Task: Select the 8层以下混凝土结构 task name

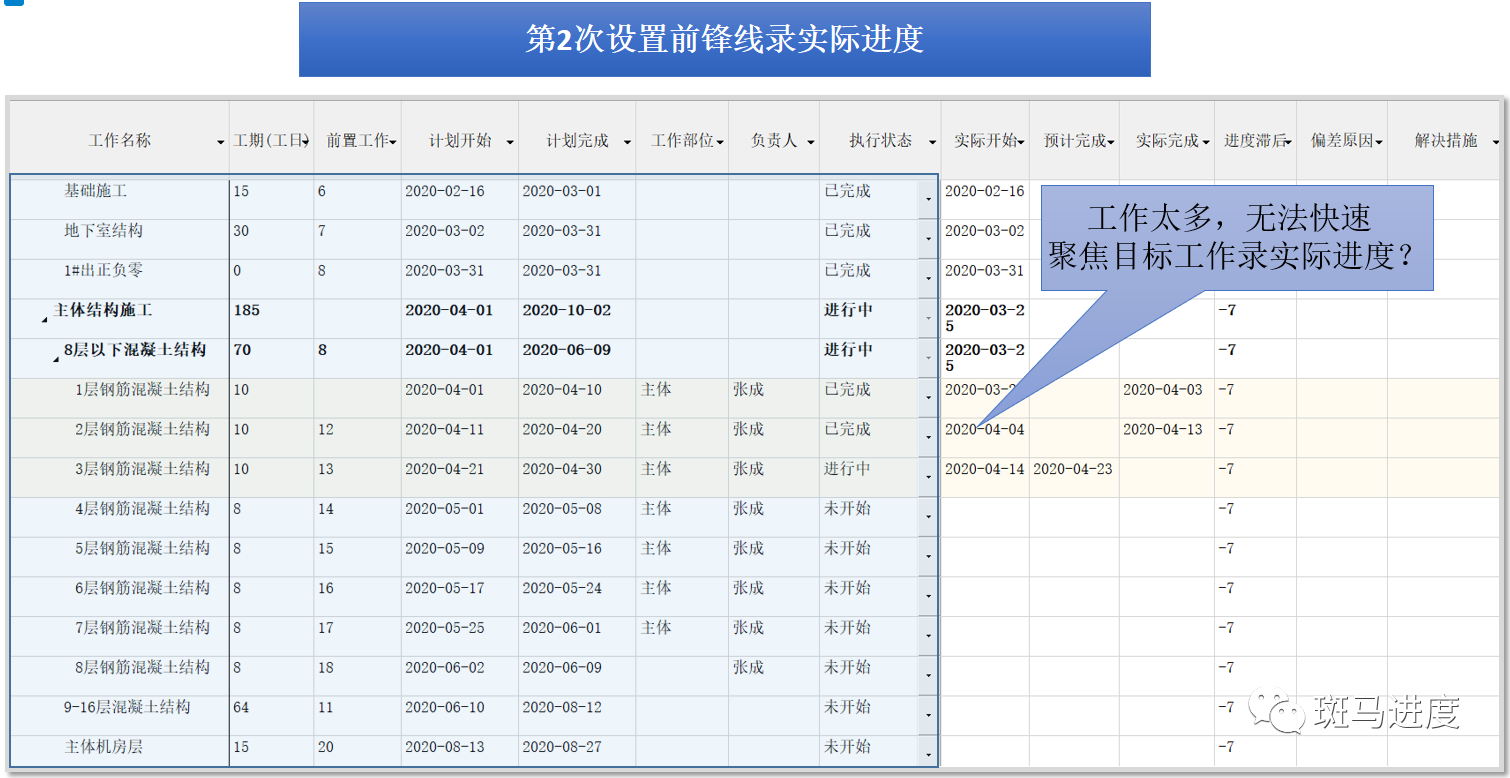Action: pos(135,350)
